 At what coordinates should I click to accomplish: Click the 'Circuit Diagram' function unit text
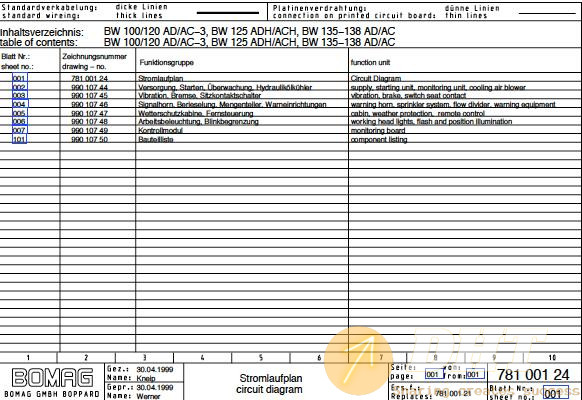click(376, 78)
